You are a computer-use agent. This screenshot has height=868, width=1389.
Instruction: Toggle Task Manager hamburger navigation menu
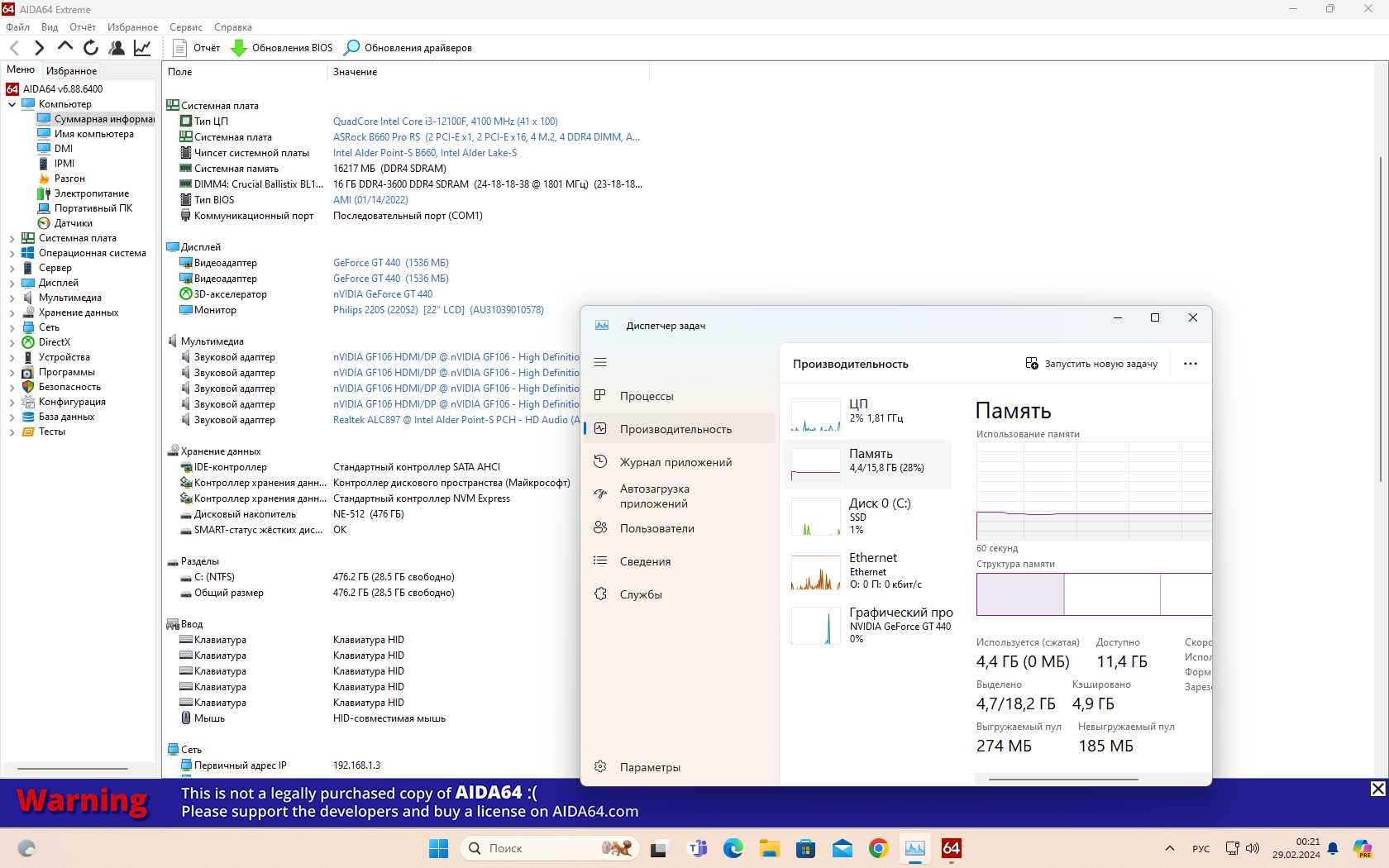pos(600,362)
